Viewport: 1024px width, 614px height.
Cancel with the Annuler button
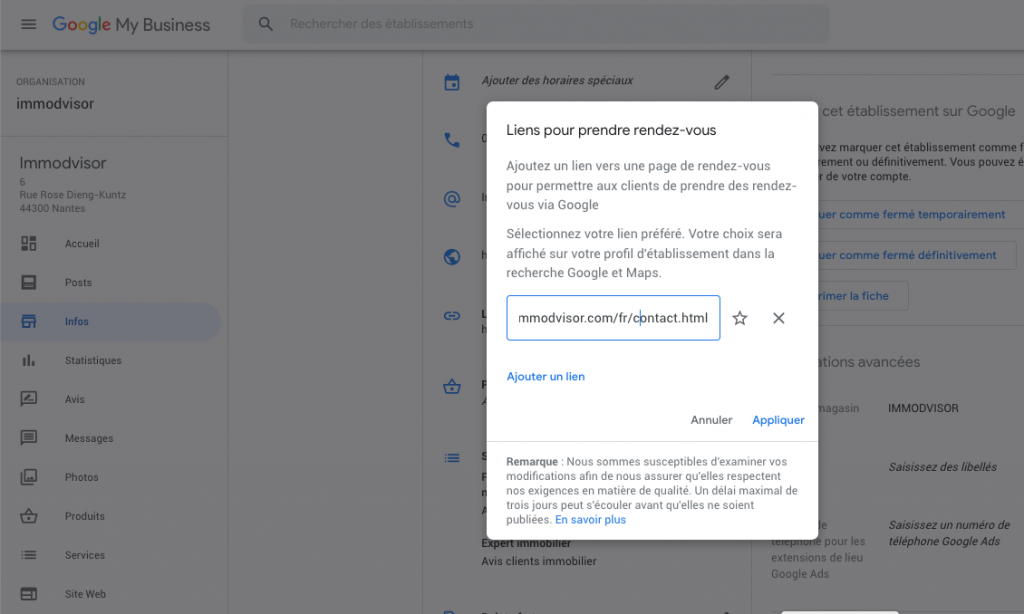pyautogui.click(x=711, y=420)
